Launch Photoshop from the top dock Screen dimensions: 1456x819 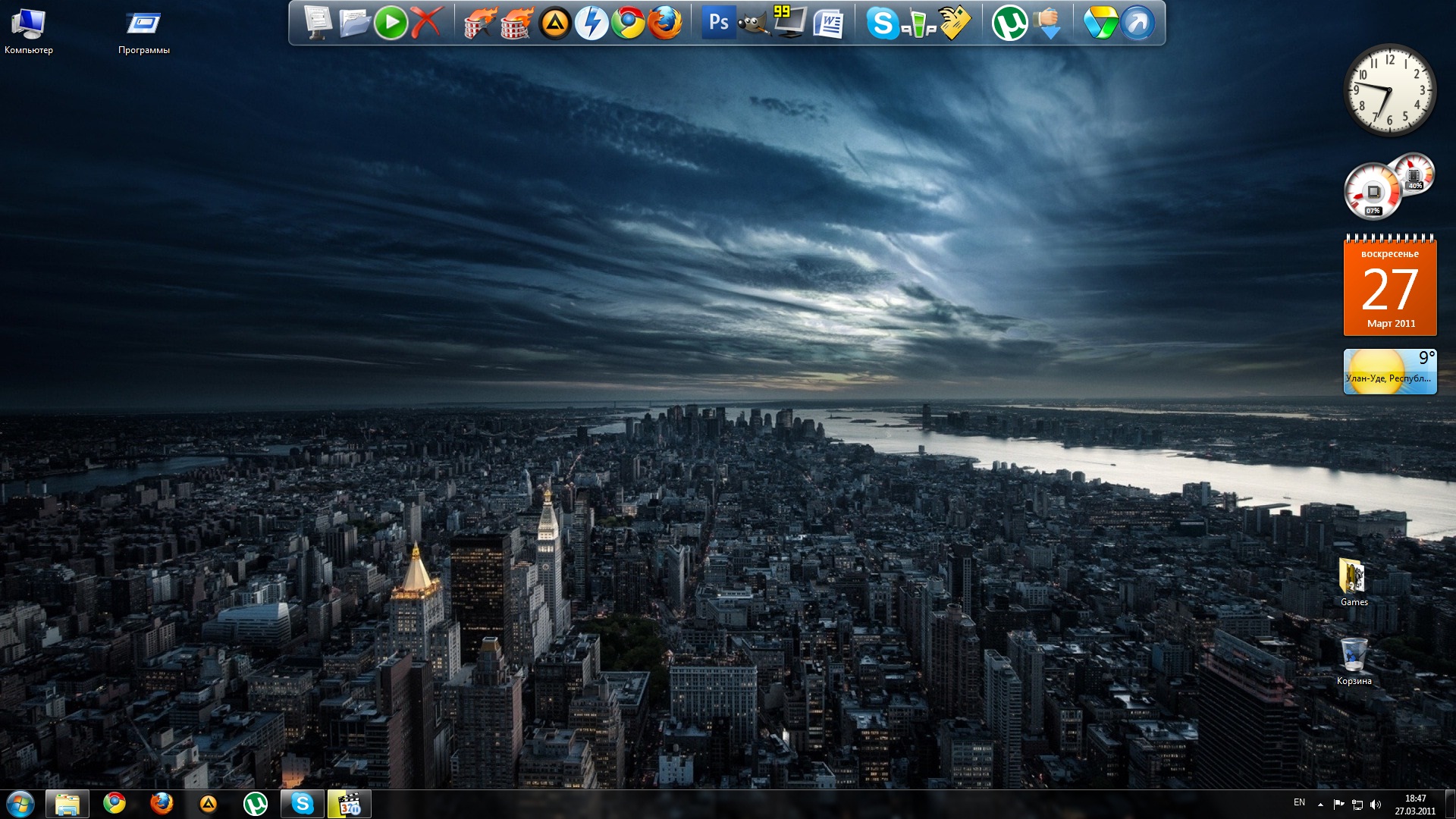tap(717, 24)
